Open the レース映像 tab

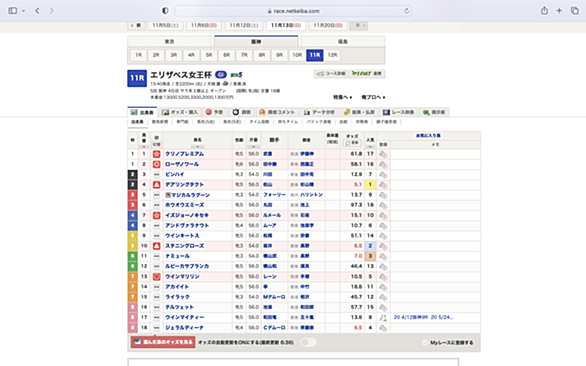coord(398,112)
